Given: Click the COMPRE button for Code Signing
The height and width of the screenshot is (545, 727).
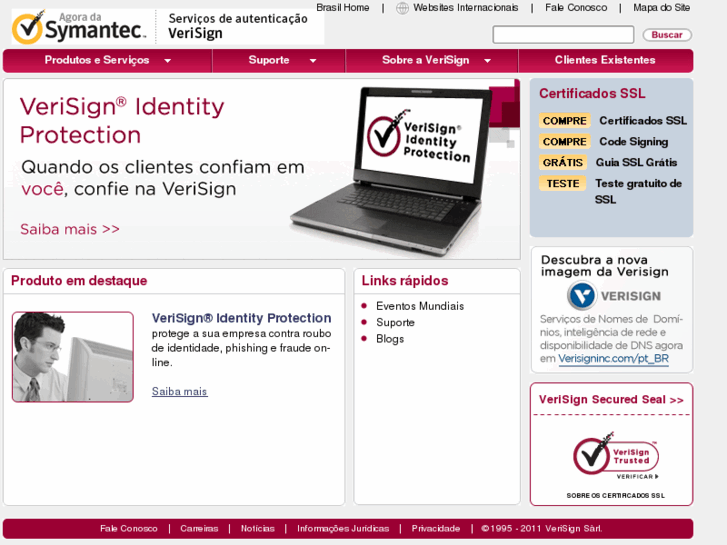Looking at the screenshot, I should (564, 141).
